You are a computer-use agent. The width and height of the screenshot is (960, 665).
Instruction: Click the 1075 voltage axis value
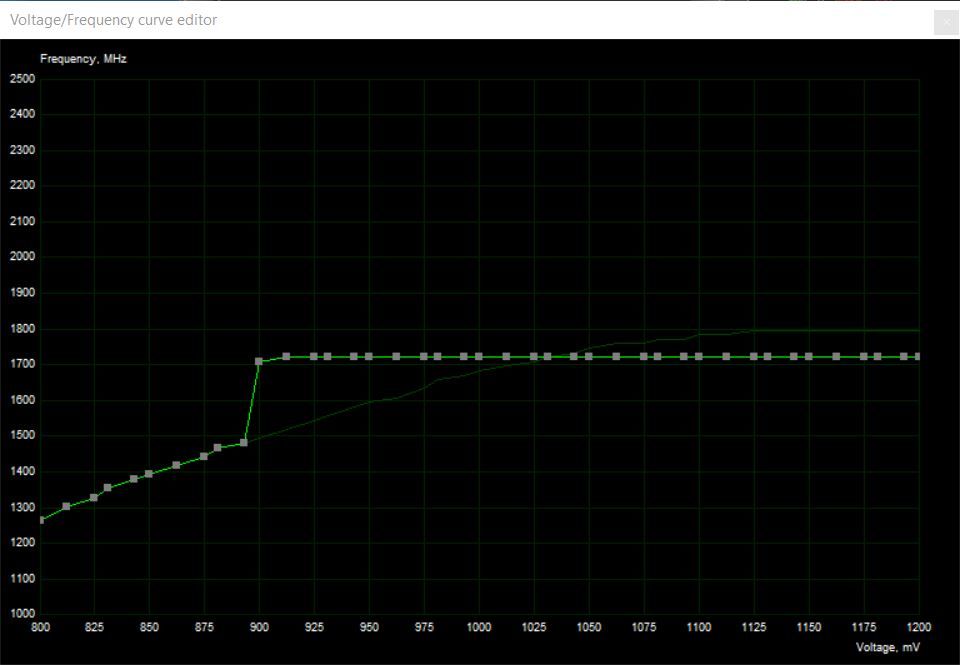tap(644, 627)
